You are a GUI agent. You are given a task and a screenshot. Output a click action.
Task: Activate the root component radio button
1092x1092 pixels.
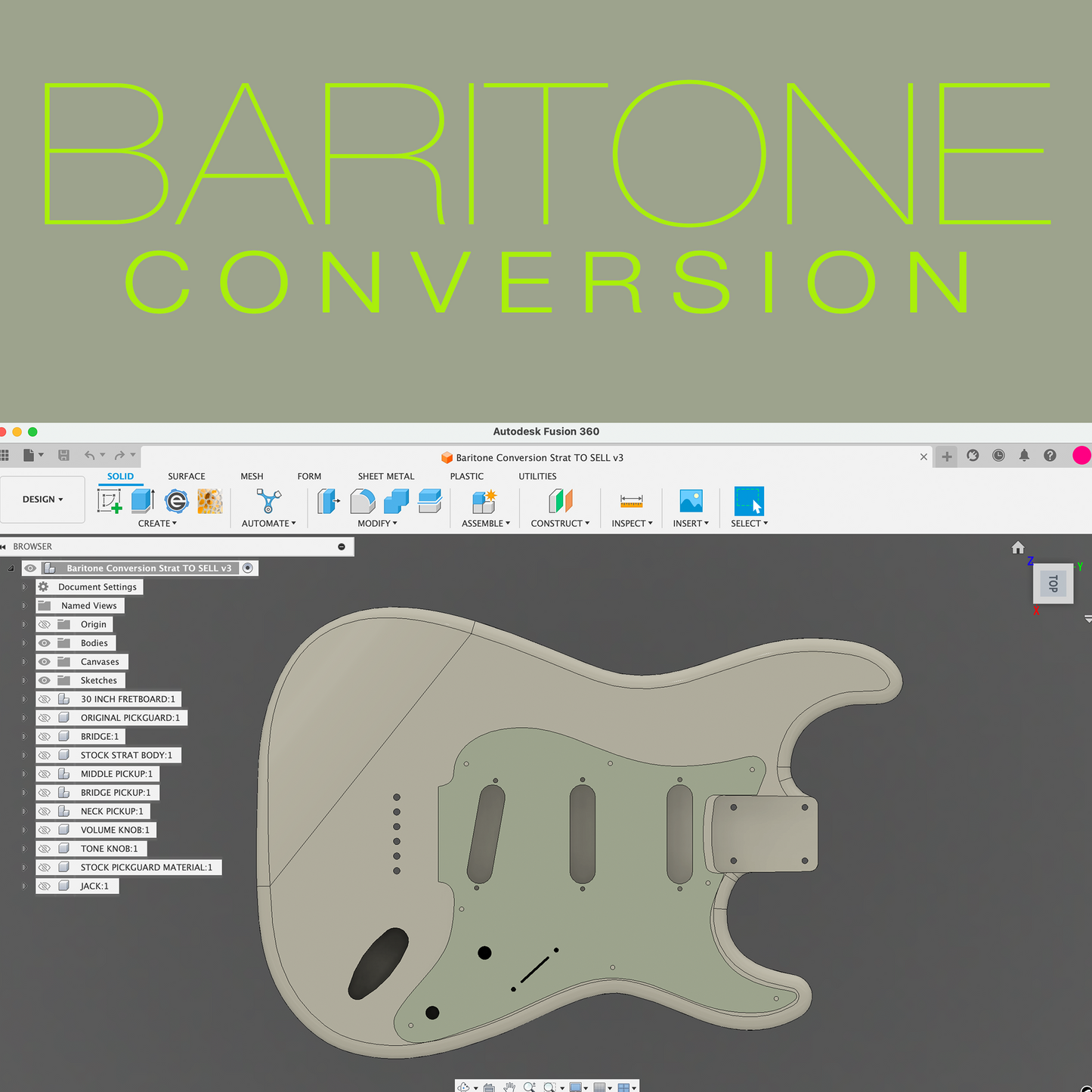[x=248, y=568]
